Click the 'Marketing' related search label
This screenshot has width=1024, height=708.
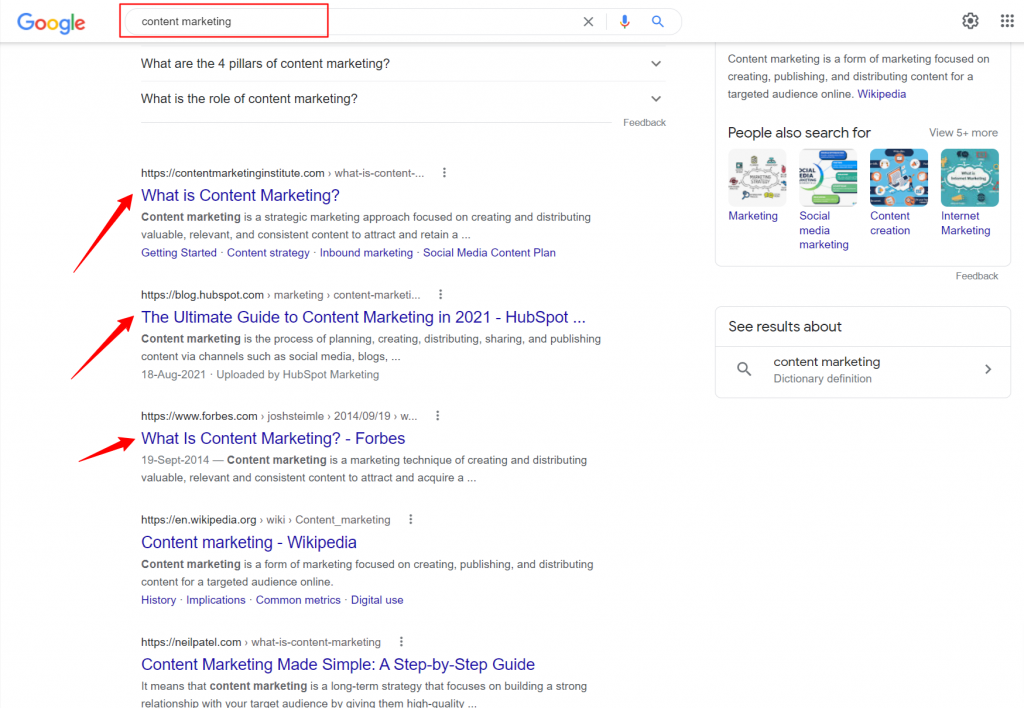753,216
